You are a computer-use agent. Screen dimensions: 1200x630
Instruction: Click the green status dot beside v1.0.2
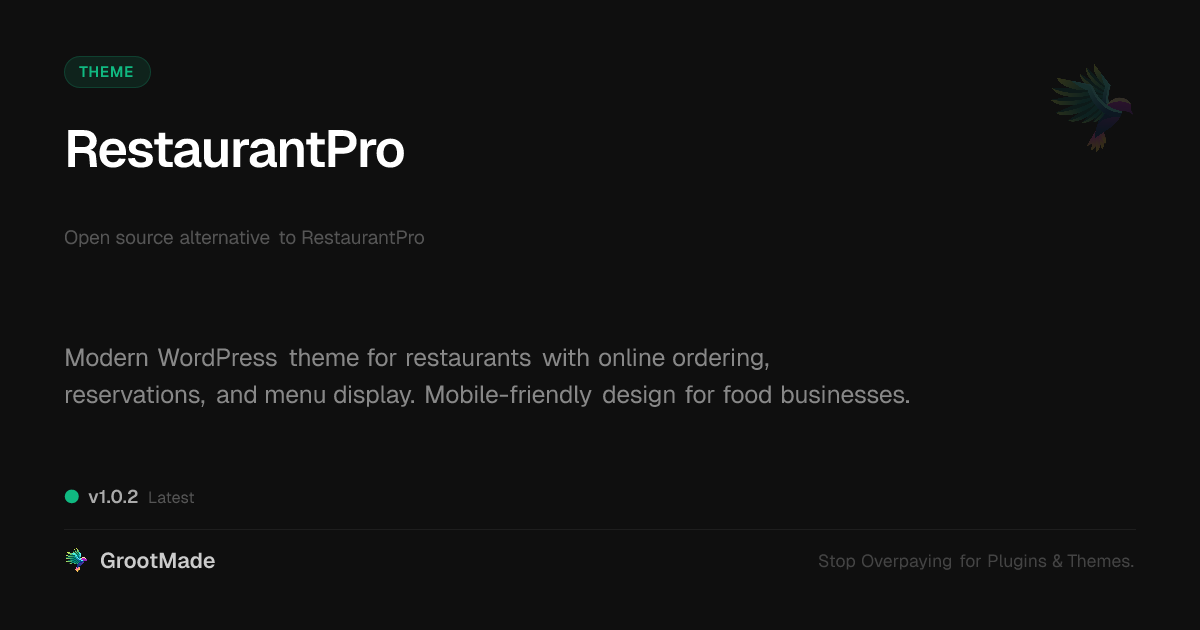(72, 496)
